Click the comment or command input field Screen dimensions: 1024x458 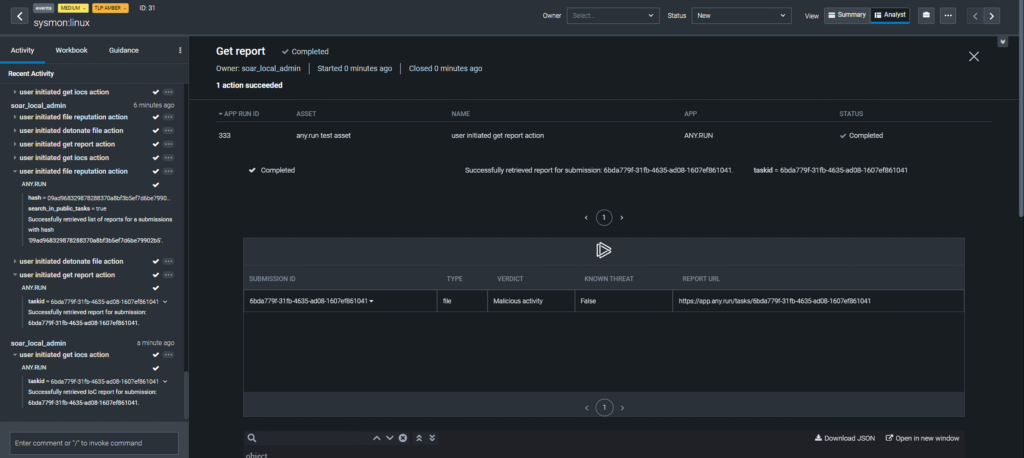pos(94,443)
